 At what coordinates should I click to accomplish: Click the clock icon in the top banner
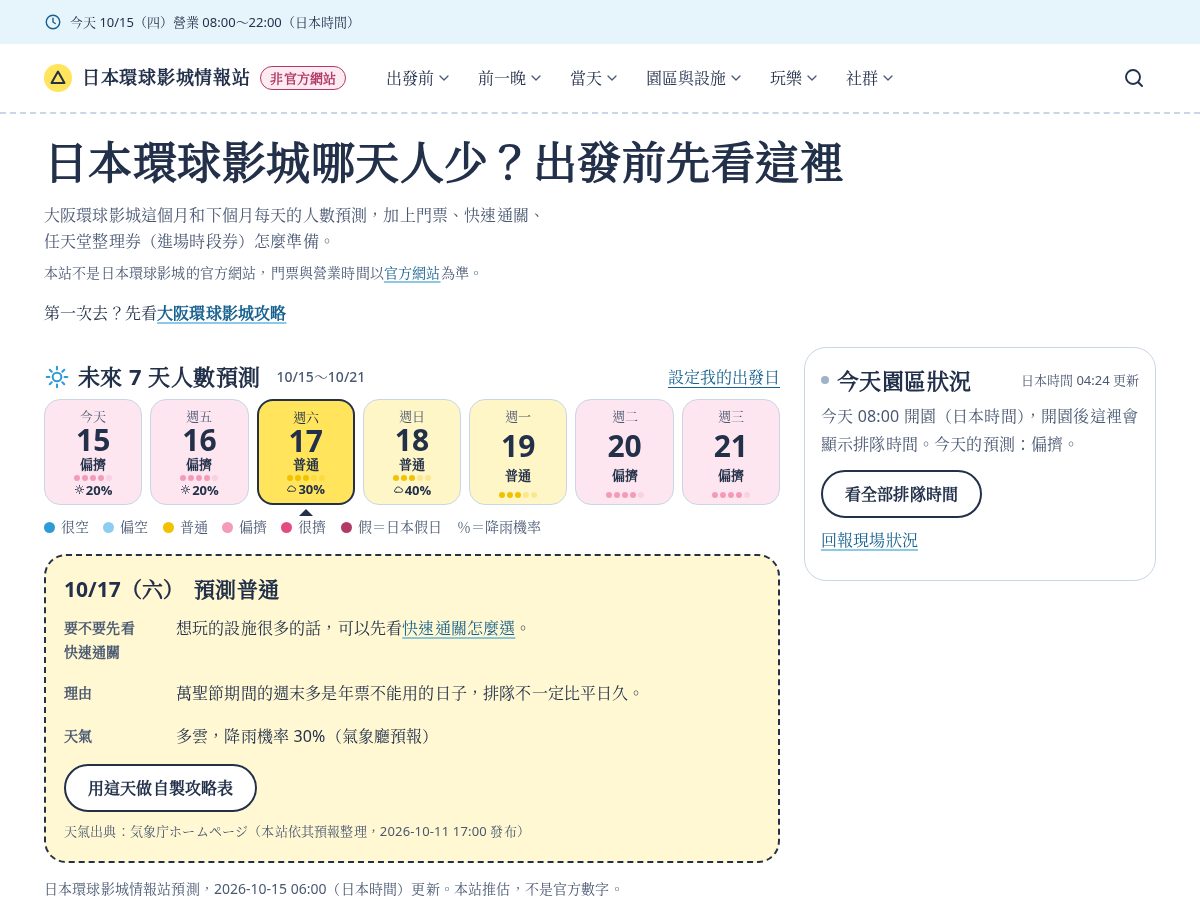point(53,22)
